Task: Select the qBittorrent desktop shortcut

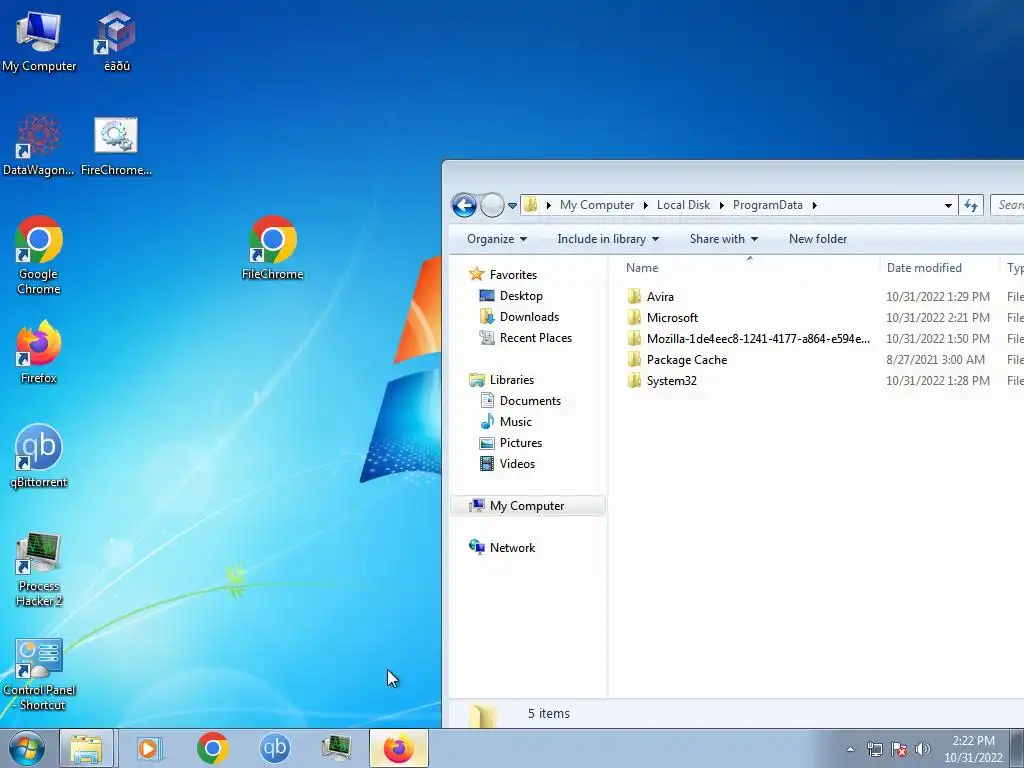Action: 39,456
